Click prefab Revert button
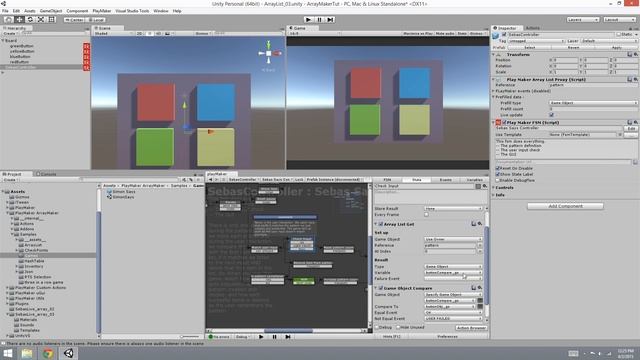 tap(573, 47)
